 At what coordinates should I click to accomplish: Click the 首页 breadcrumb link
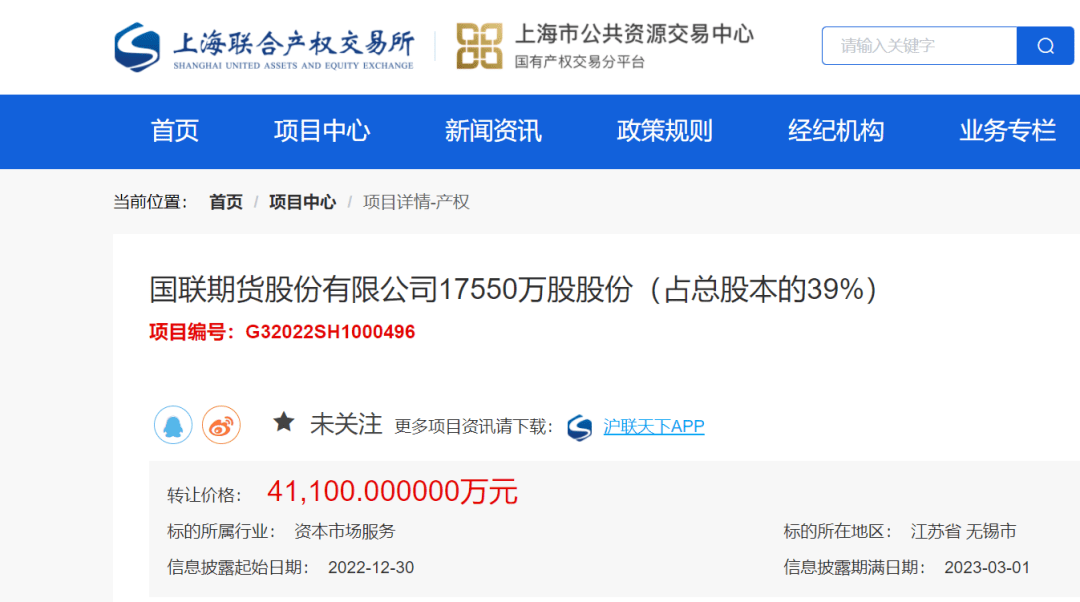(x=226, y=201)
